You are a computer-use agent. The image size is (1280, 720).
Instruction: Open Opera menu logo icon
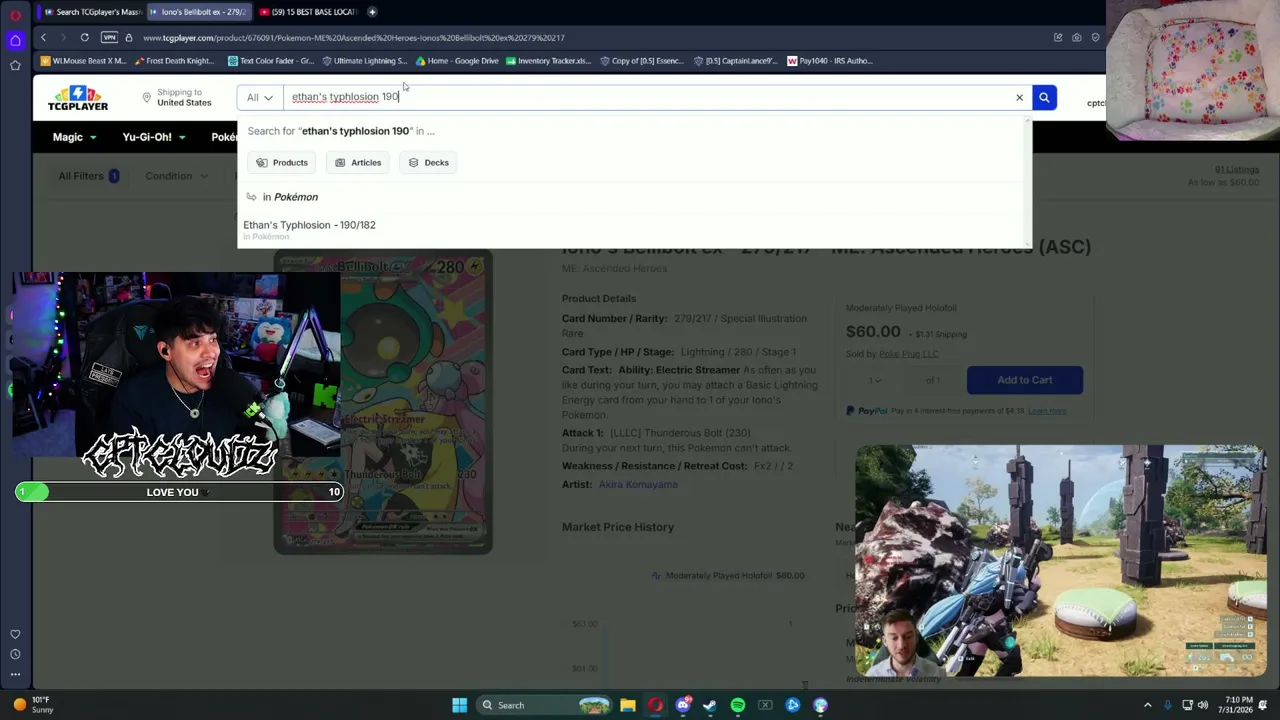tap(15, 14)
